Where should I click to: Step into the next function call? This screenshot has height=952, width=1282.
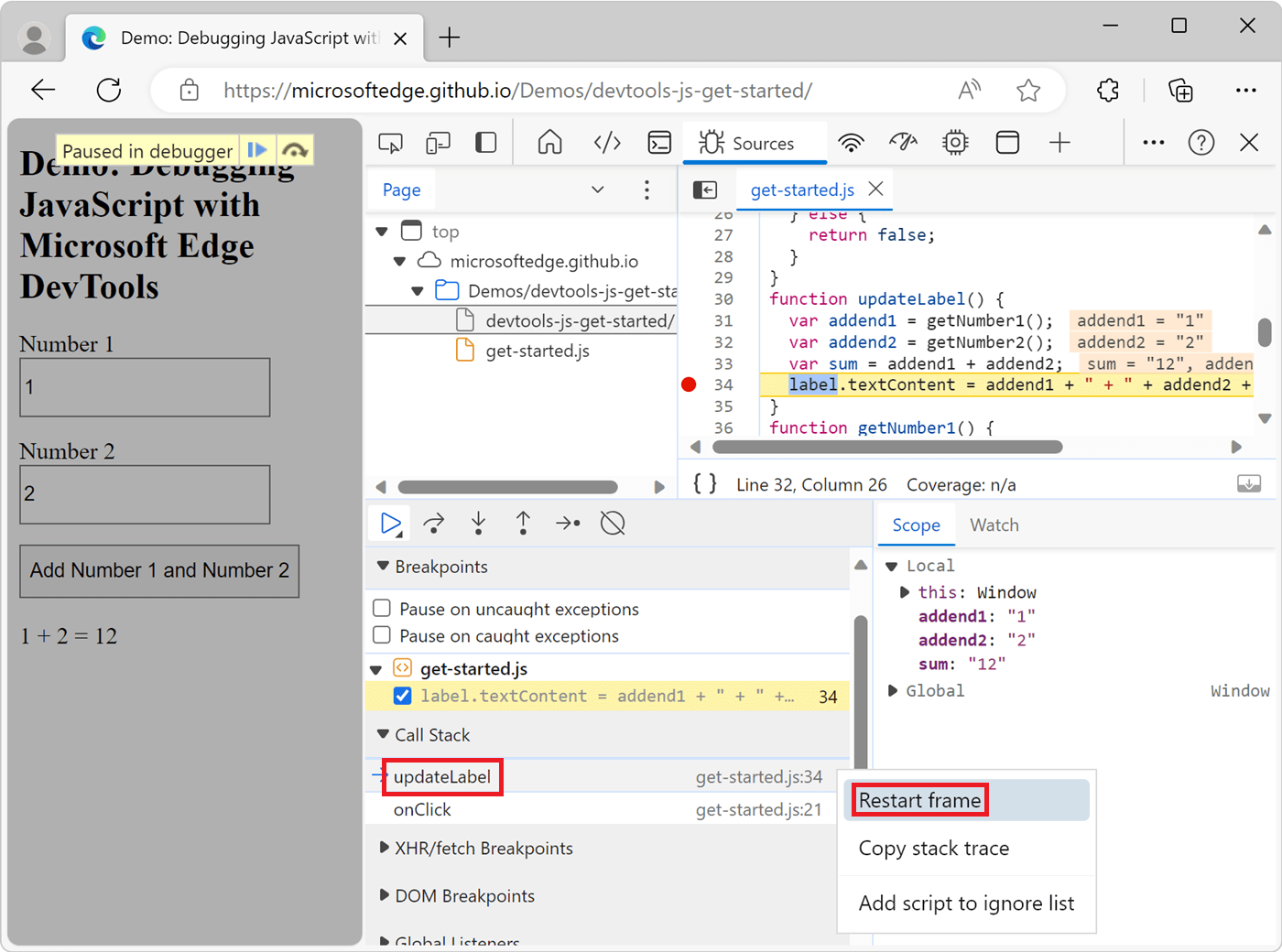pyautogui.click(x=478, y=523)
